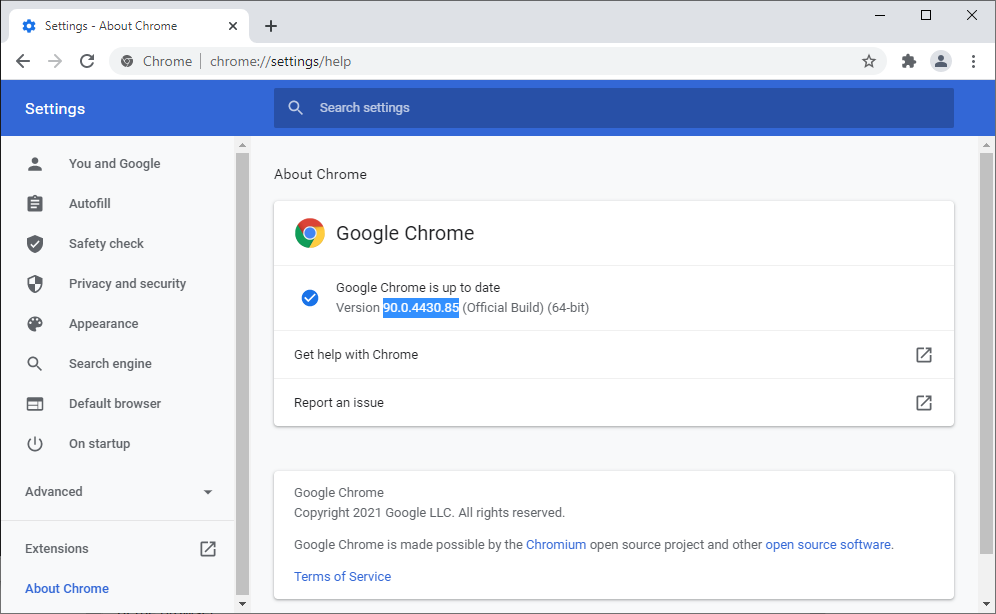Expand the Advanced settings section
The width and height of the screenshot is (996, 614).
click(118, 491)
